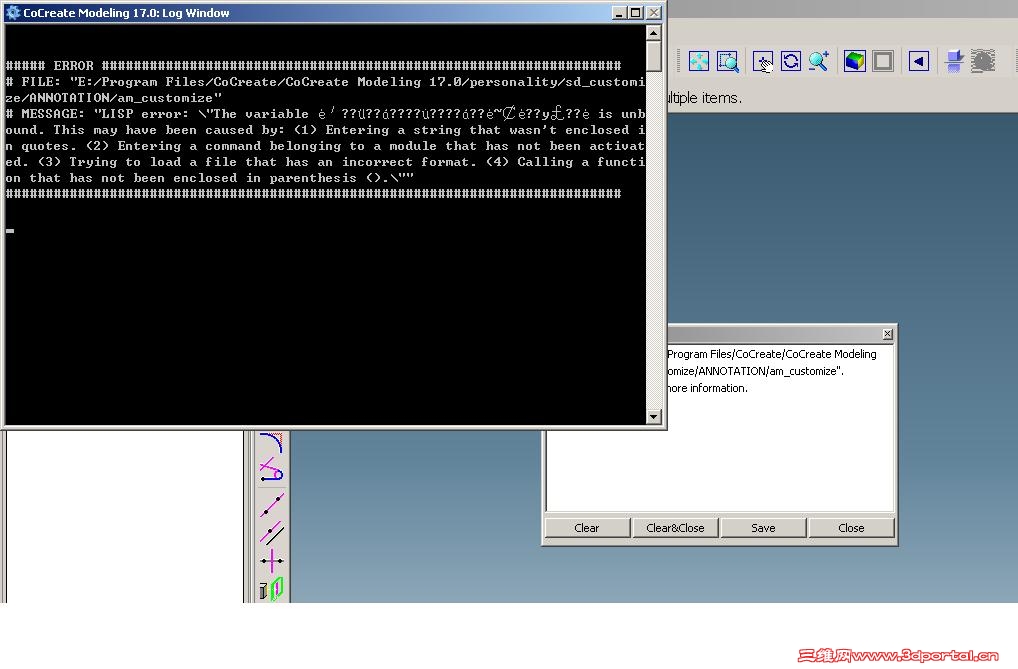Select the zoom in/out magnifier tool
Viewport: 1018px width, 669px height.
click(x=819, y=62)
